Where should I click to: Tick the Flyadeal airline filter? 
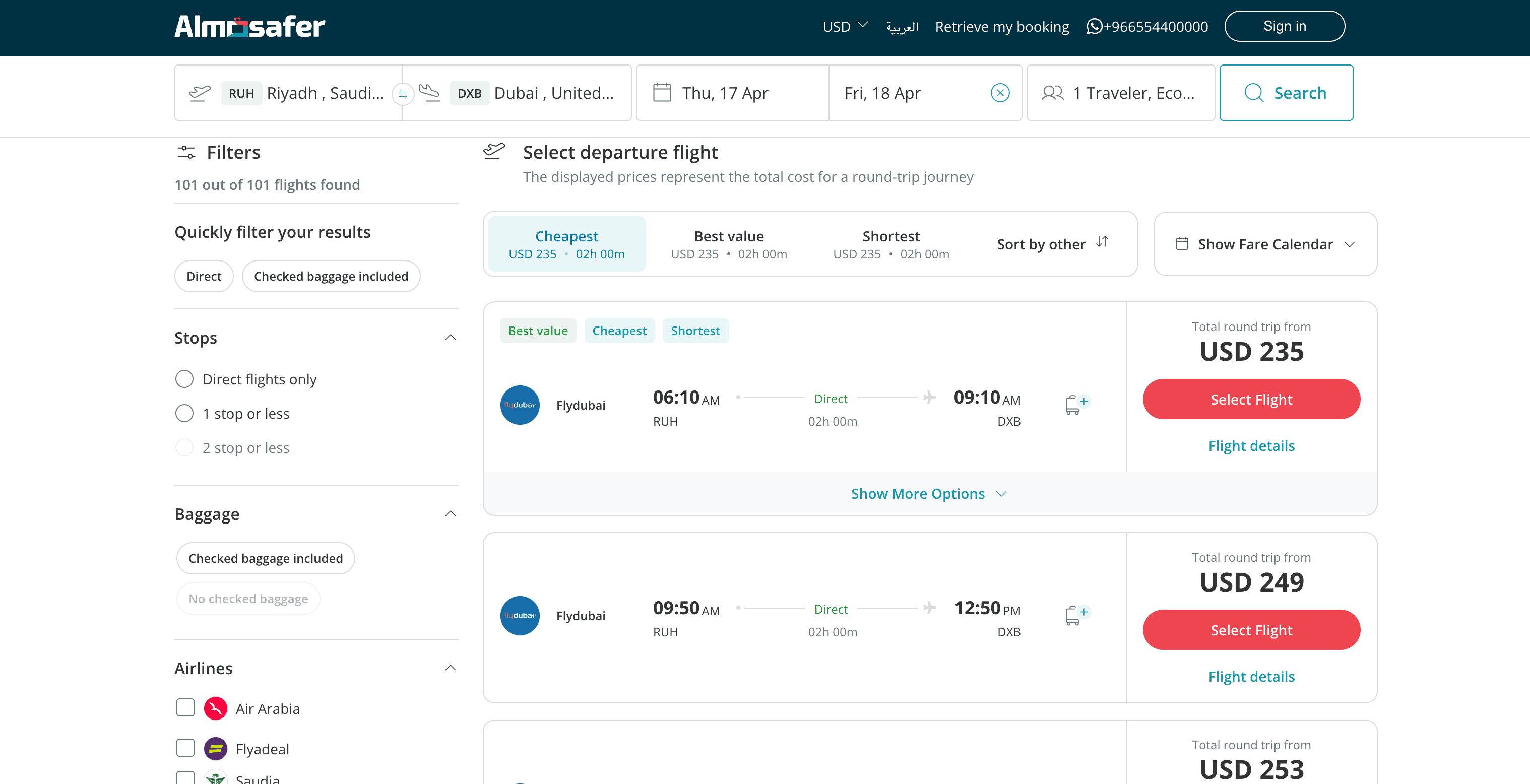coord(185,748)
